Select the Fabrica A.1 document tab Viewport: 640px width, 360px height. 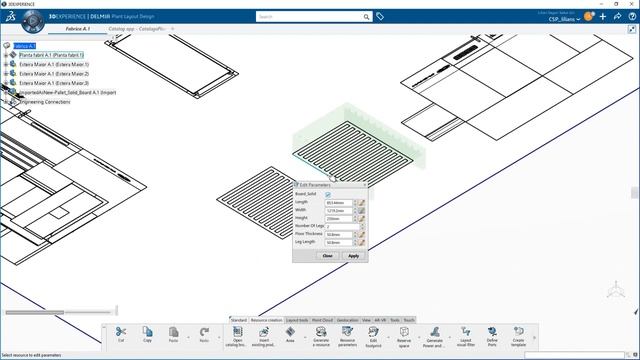point(78,29)
